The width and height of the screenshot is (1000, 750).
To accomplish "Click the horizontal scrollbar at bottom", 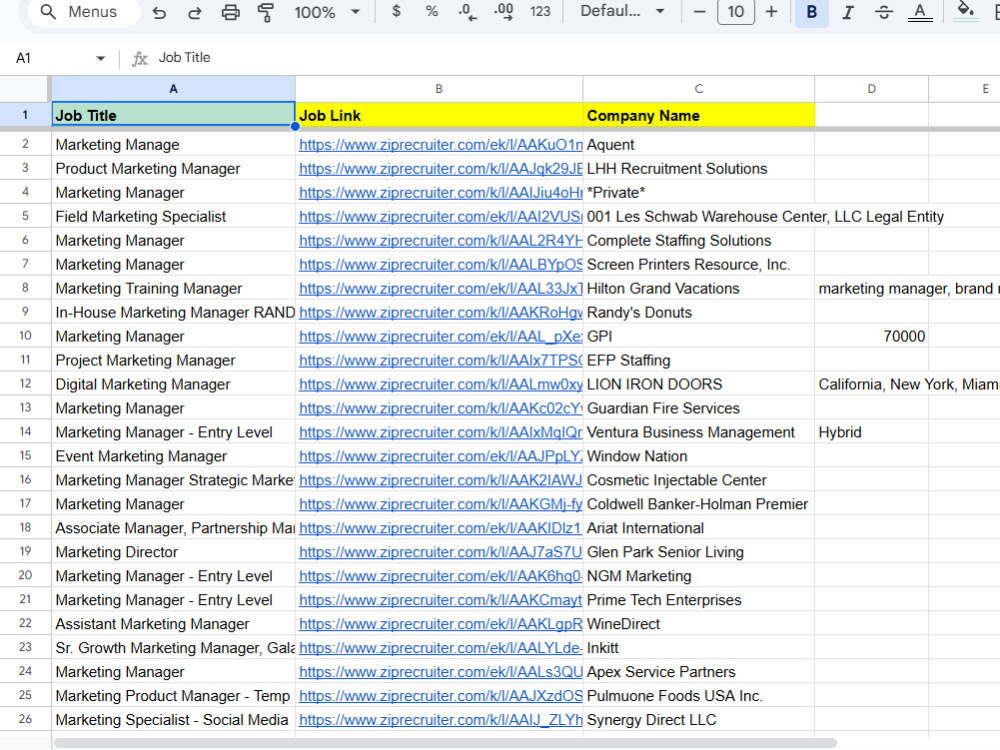I will (x=445, y=744).
